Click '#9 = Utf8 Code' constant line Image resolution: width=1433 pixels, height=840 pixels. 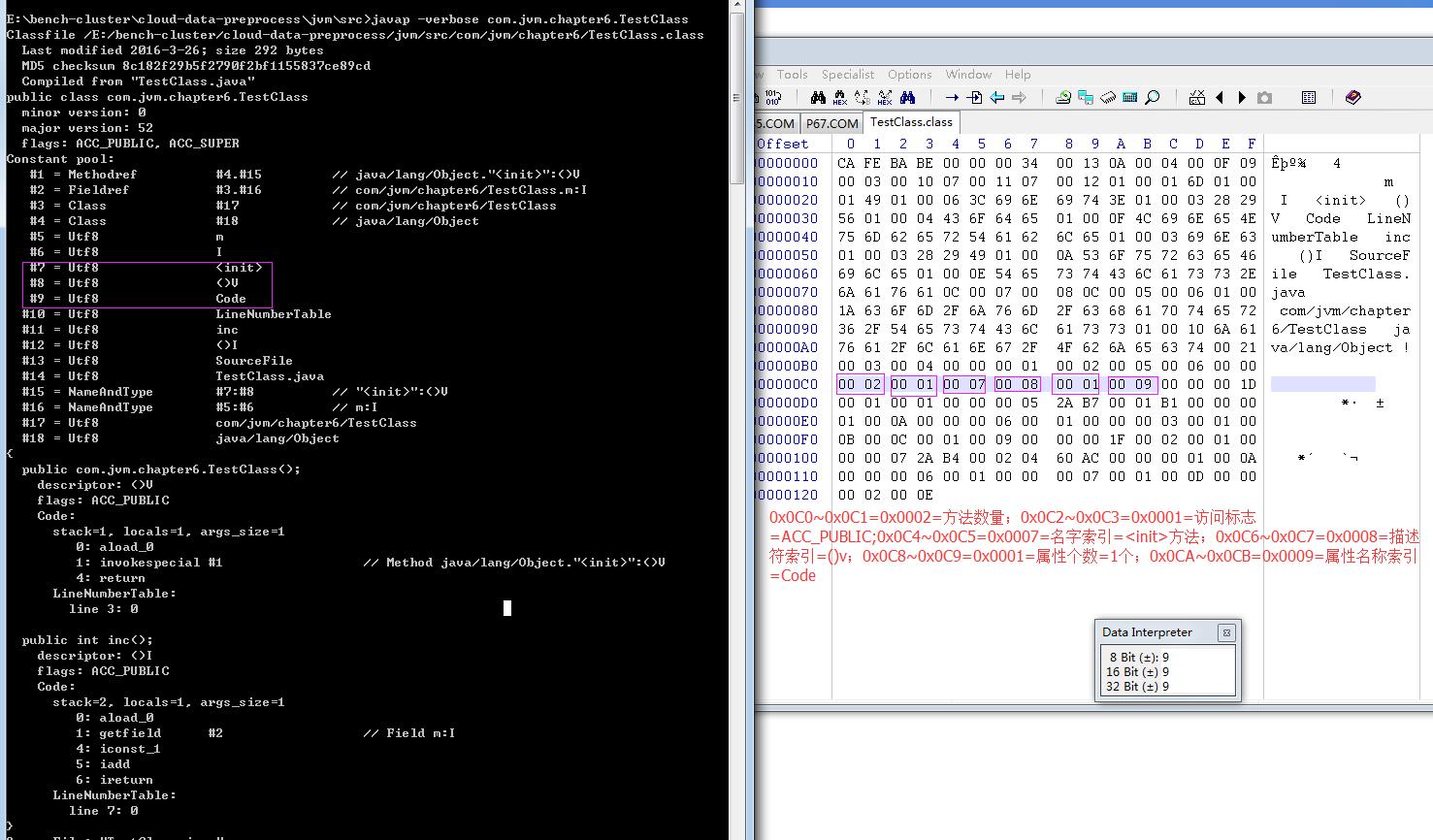point(138,299)
